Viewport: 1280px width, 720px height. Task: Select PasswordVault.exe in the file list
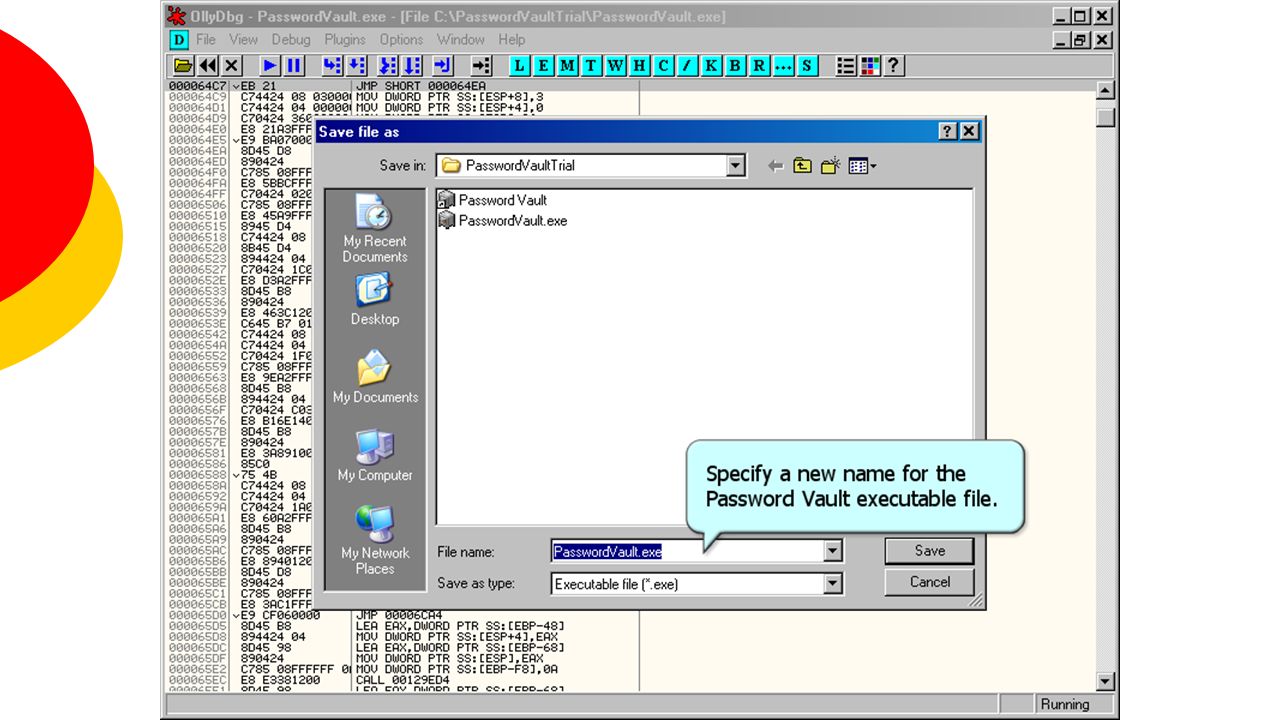coord(503,220)
